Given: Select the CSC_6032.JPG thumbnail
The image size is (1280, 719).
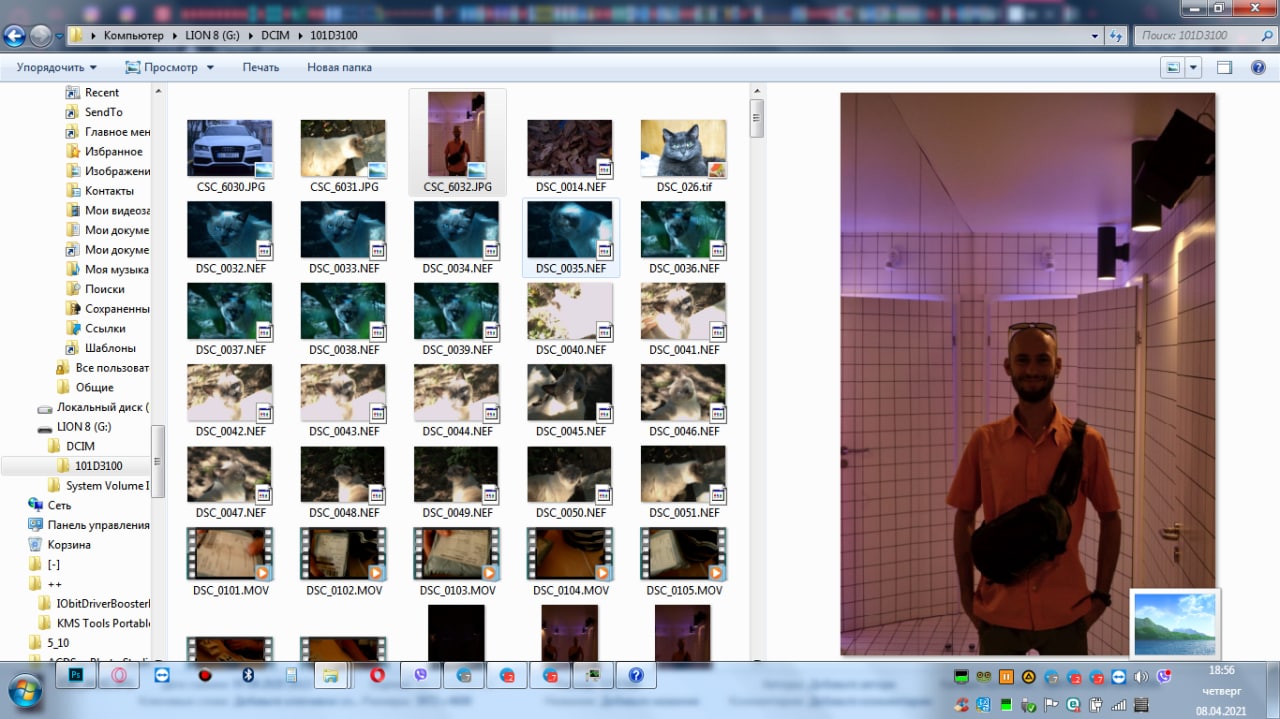Looking at the screenshot, I should tap(457, 143).
